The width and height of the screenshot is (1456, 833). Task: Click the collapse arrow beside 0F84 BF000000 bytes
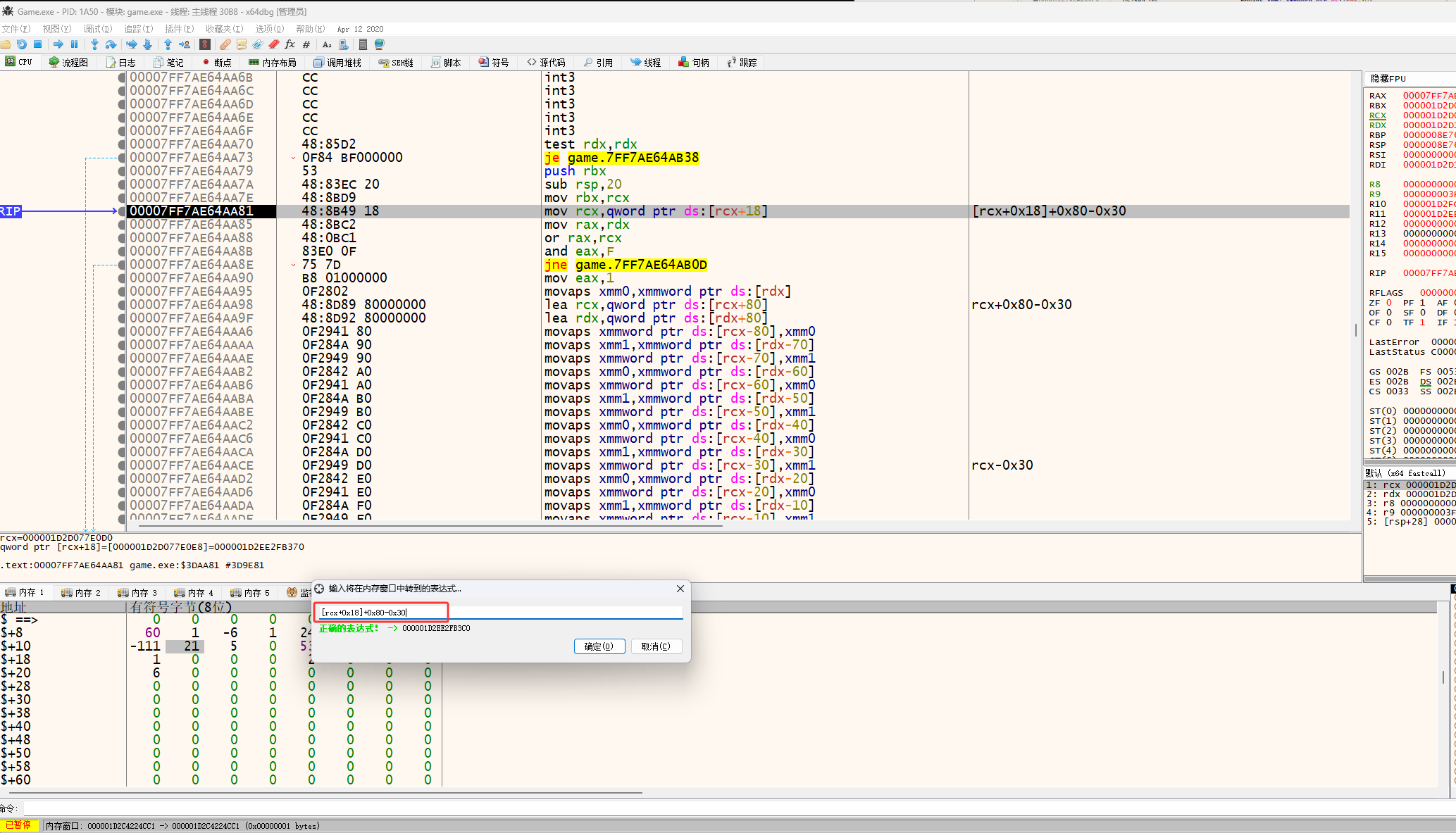[293, 158]
